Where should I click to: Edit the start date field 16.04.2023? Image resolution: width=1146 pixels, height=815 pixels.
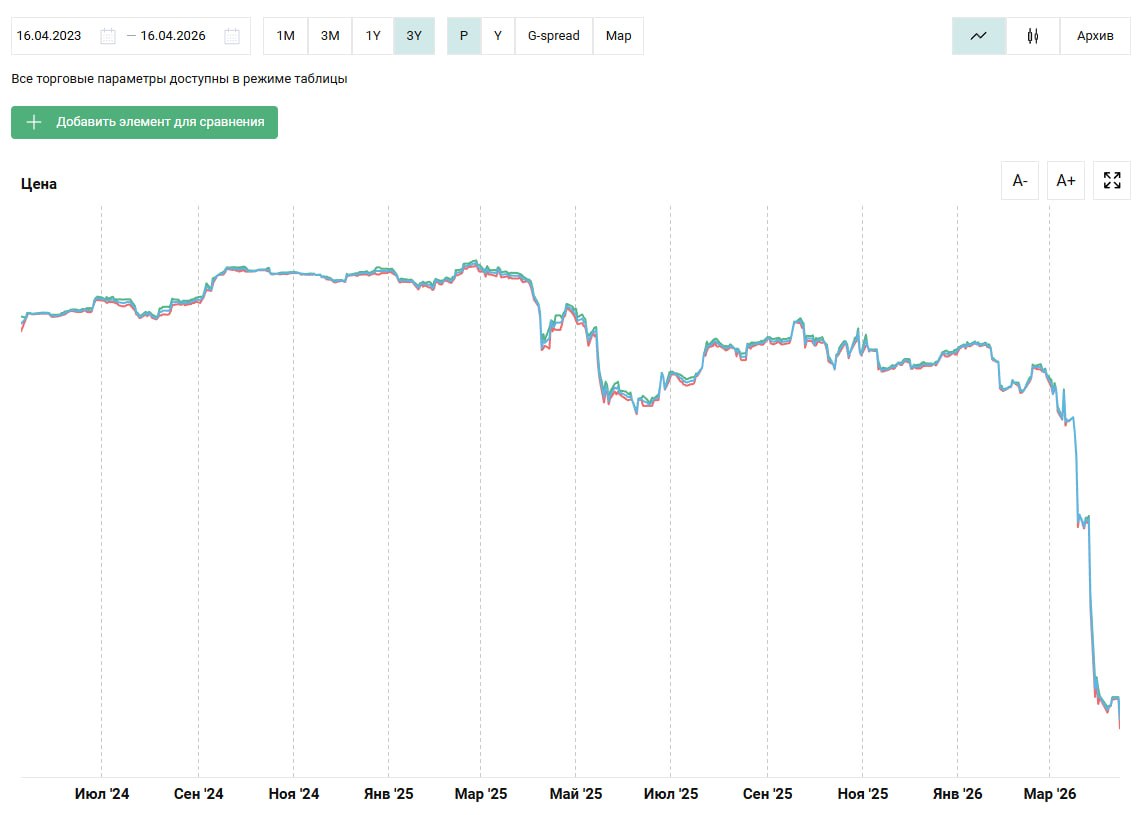50,36
